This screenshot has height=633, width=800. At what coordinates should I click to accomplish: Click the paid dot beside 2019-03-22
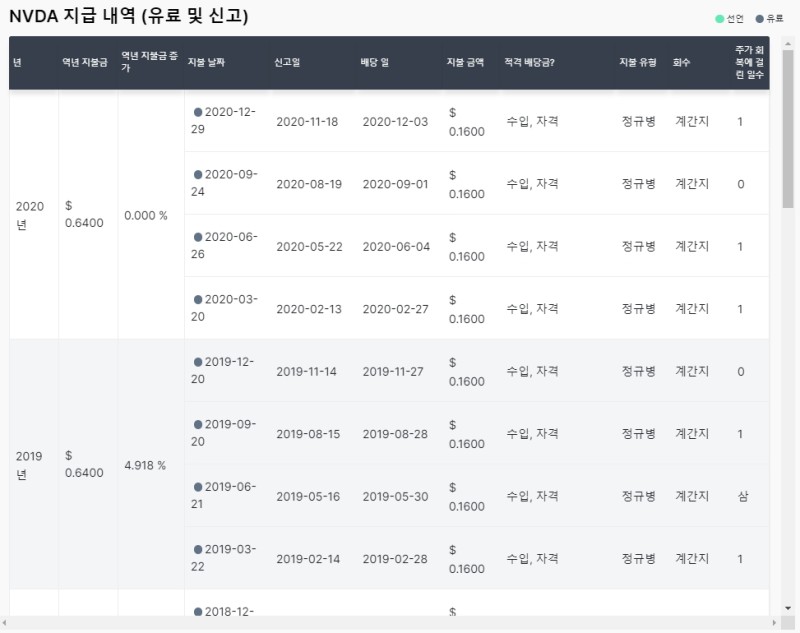pos(198,549)
